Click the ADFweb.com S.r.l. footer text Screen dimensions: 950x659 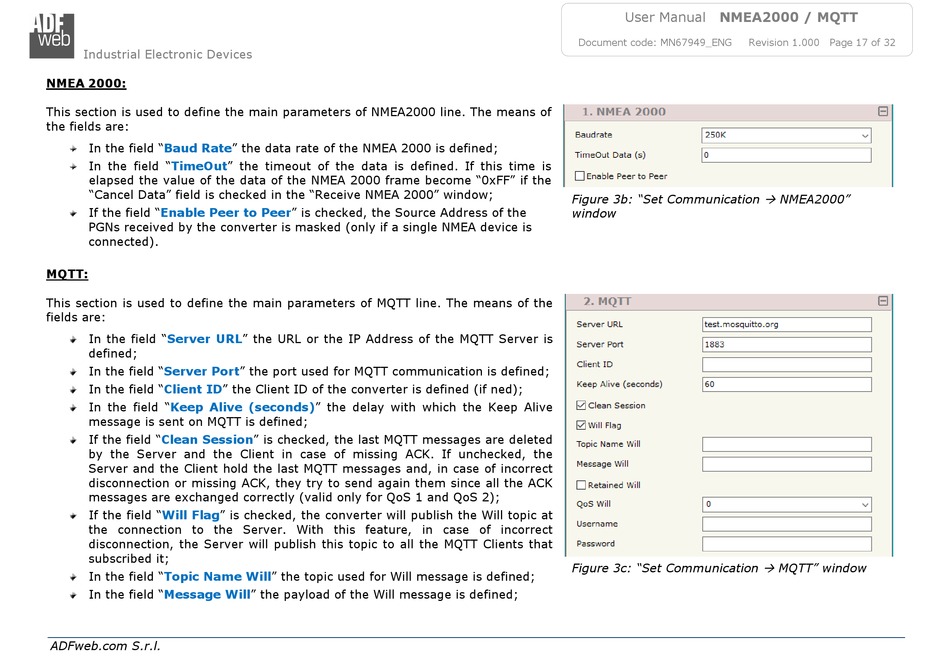(105, 647)
